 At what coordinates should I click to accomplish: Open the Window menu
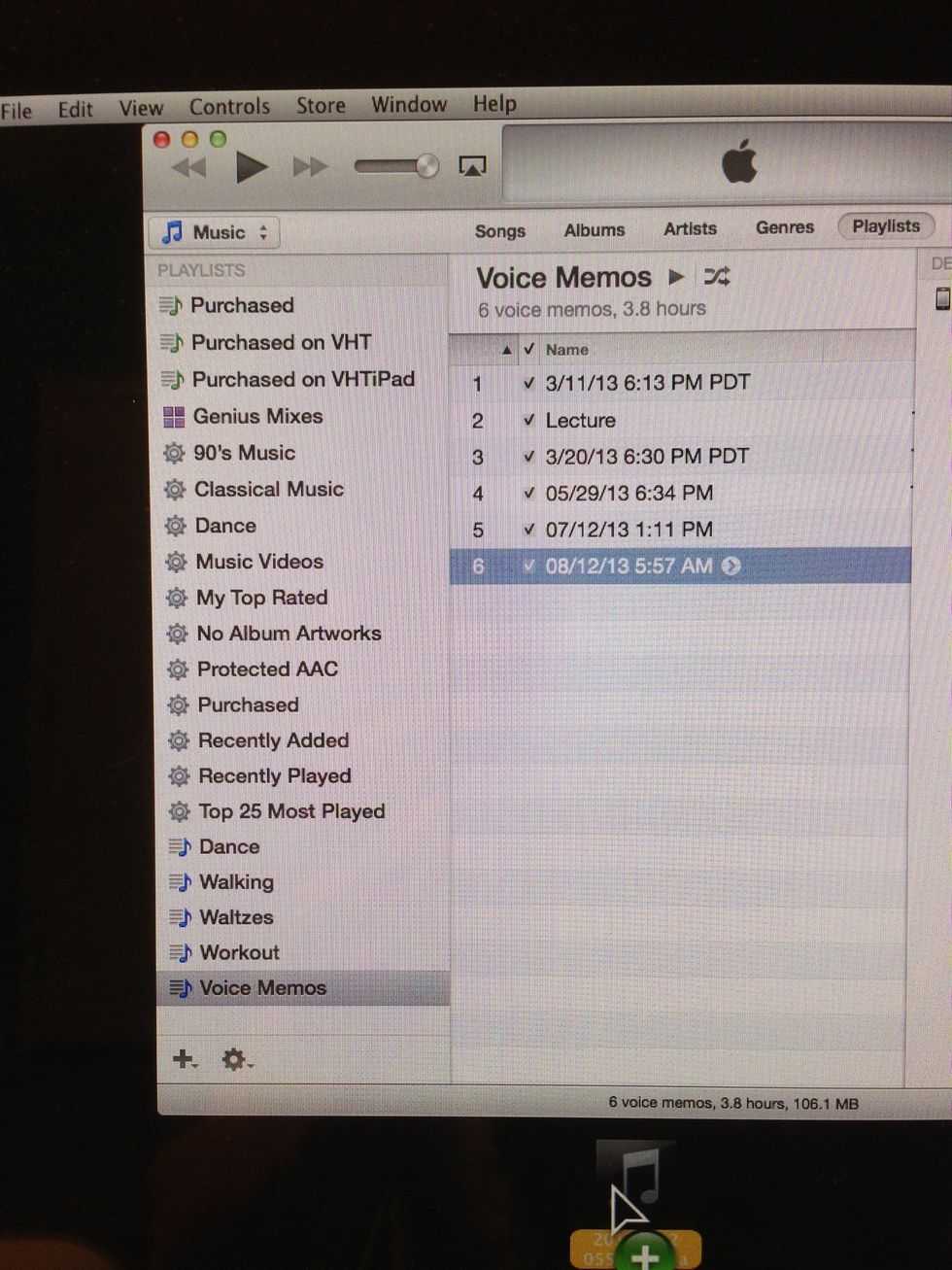click(409, 104)
